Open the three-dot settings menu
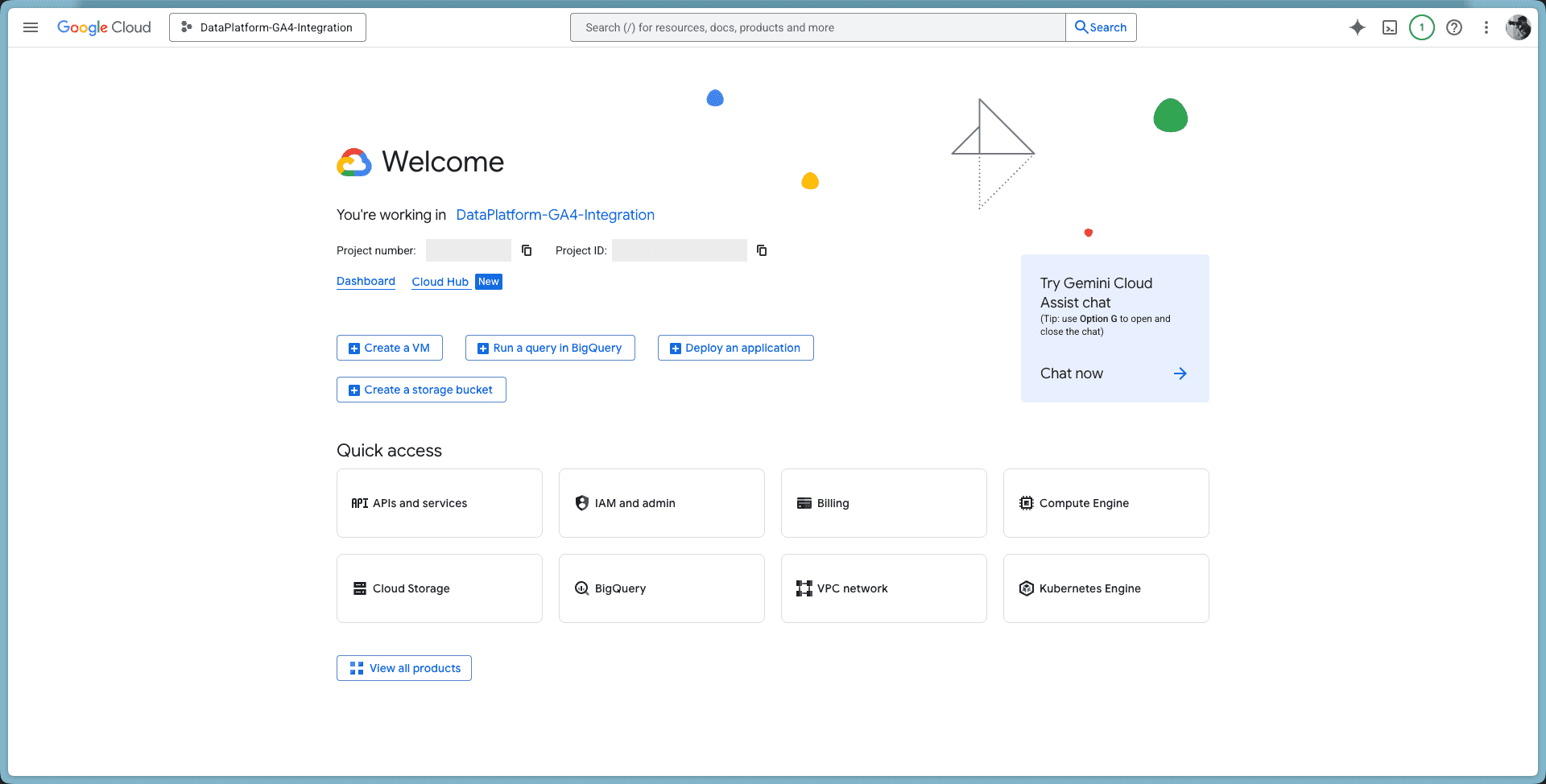The width and height of the screenshot is (1546, 784). 1486,27
